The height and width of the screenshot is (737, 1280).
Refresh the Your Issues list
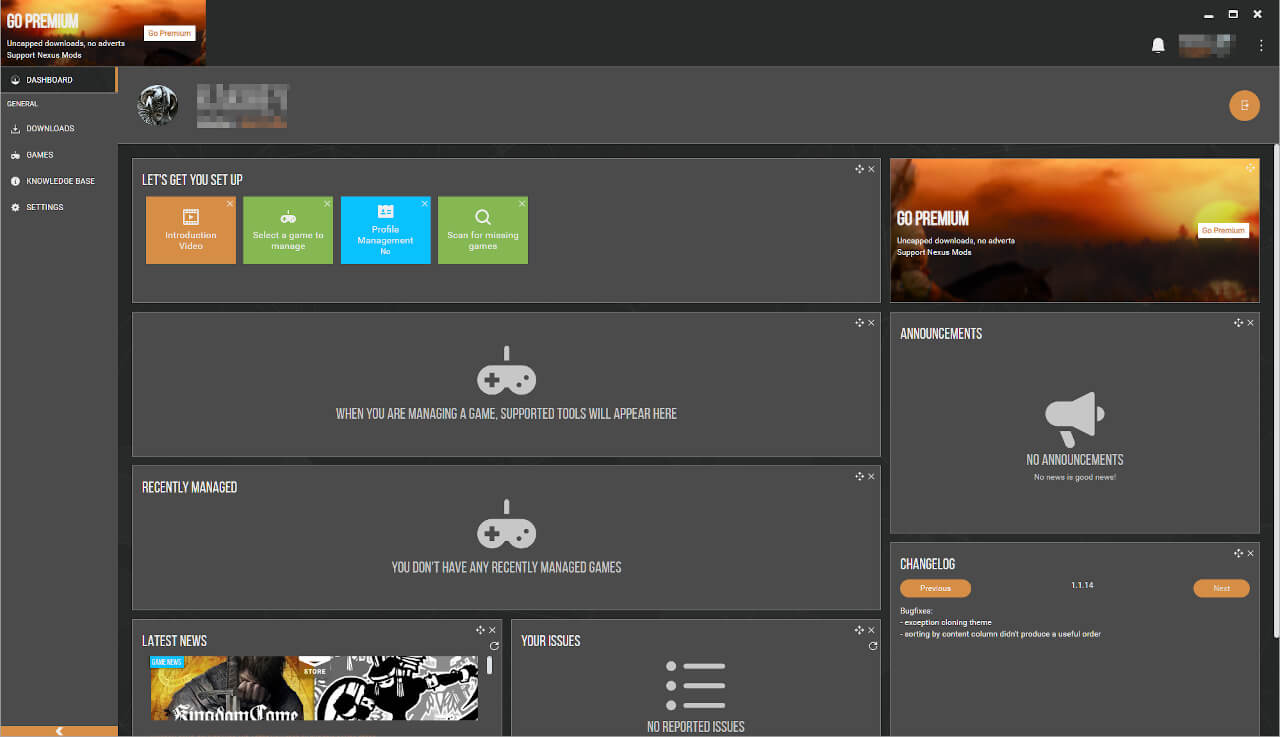[x=873, y=646]
